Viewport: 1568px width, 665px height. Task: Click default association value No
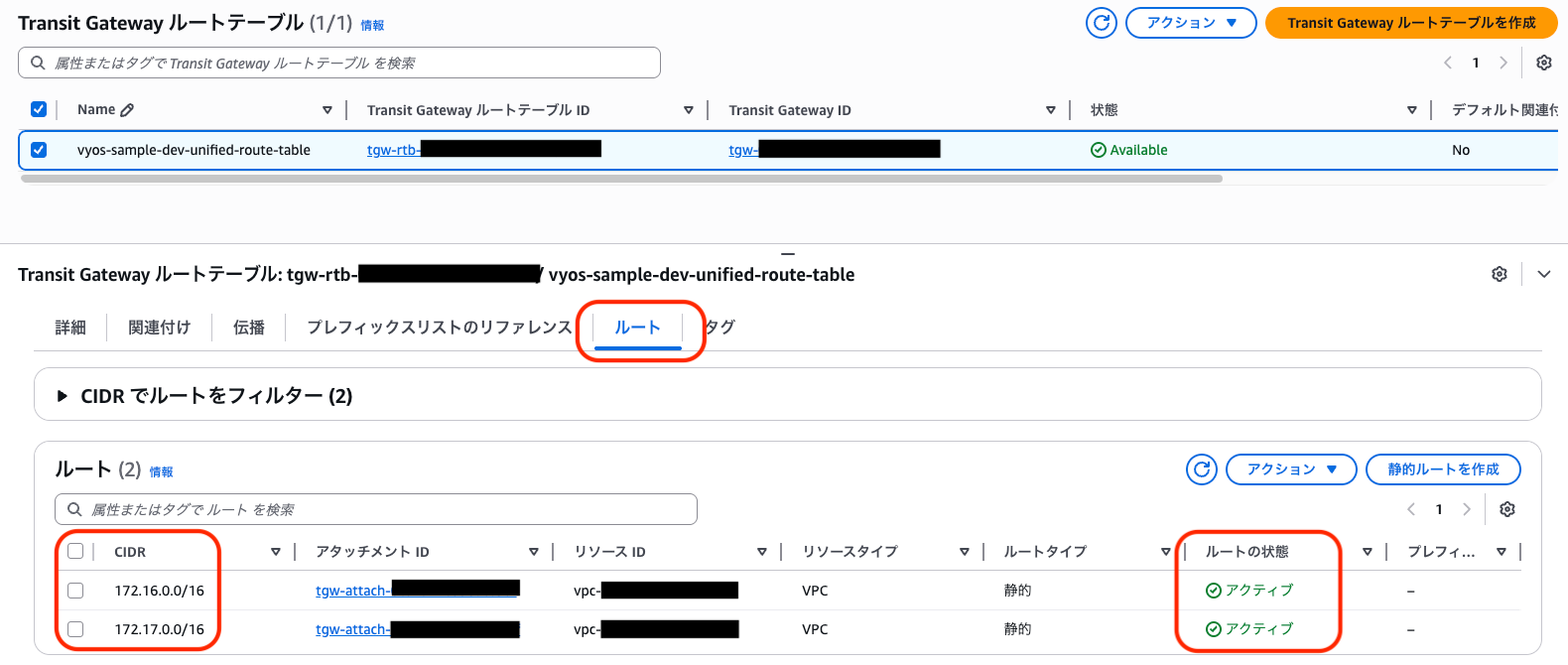click(x=1461, y=150)
